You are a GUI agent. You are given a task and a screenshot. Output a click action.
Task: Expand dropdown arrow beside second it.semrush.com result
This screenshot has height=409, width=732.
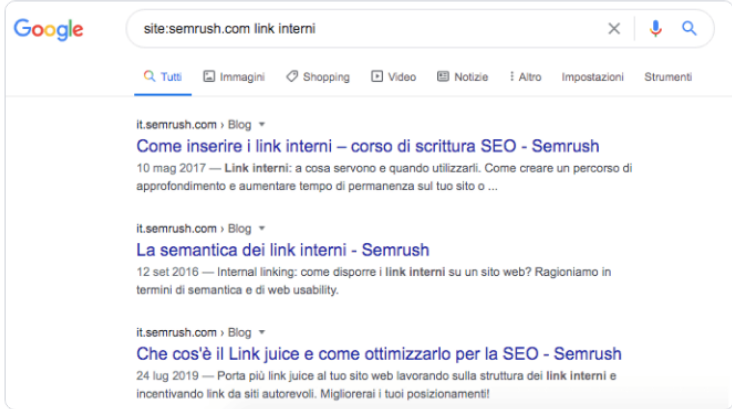262,229
